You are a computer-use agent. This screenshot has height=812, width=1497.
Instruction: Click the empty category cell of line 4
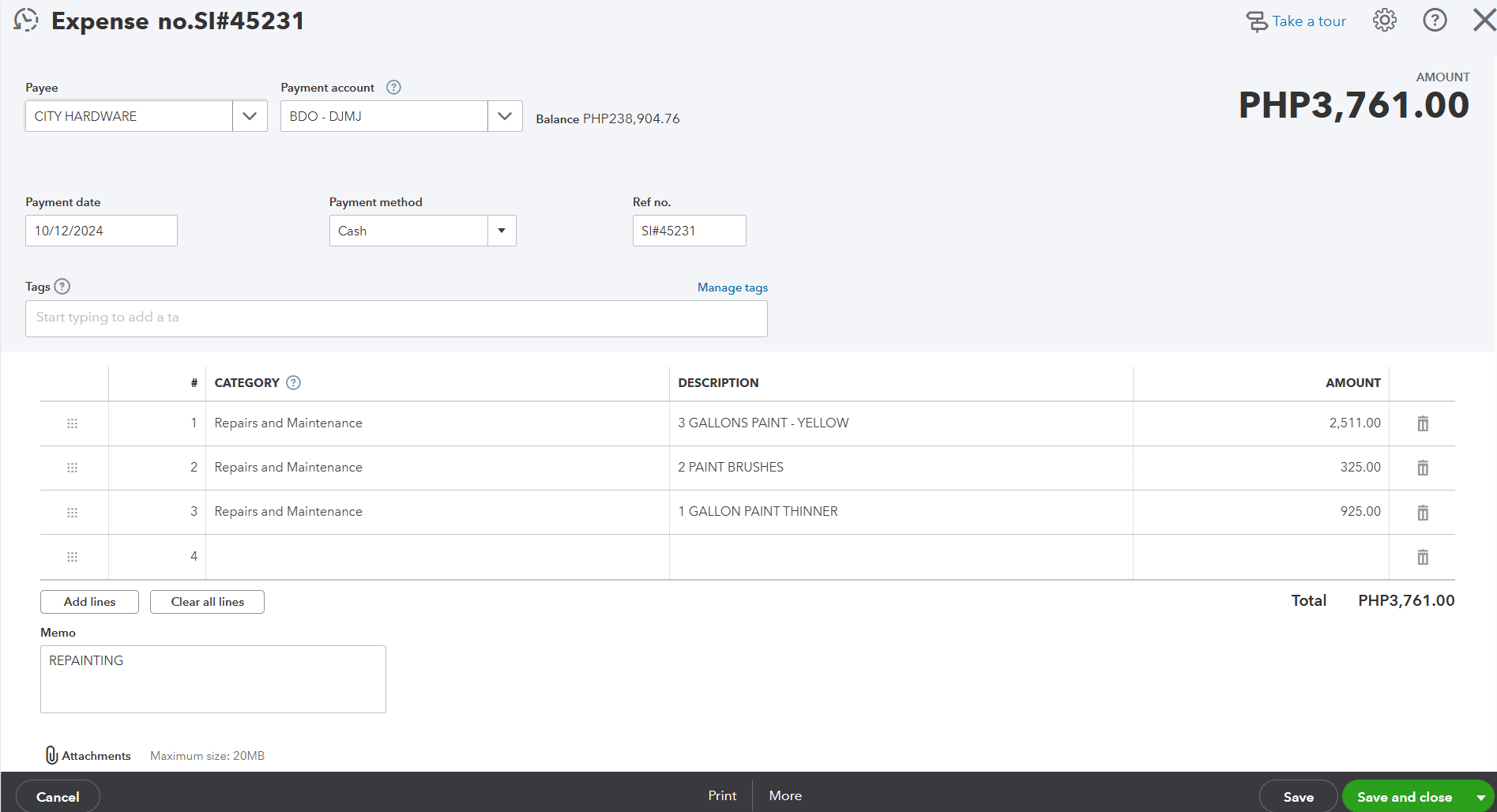(438, 557)
